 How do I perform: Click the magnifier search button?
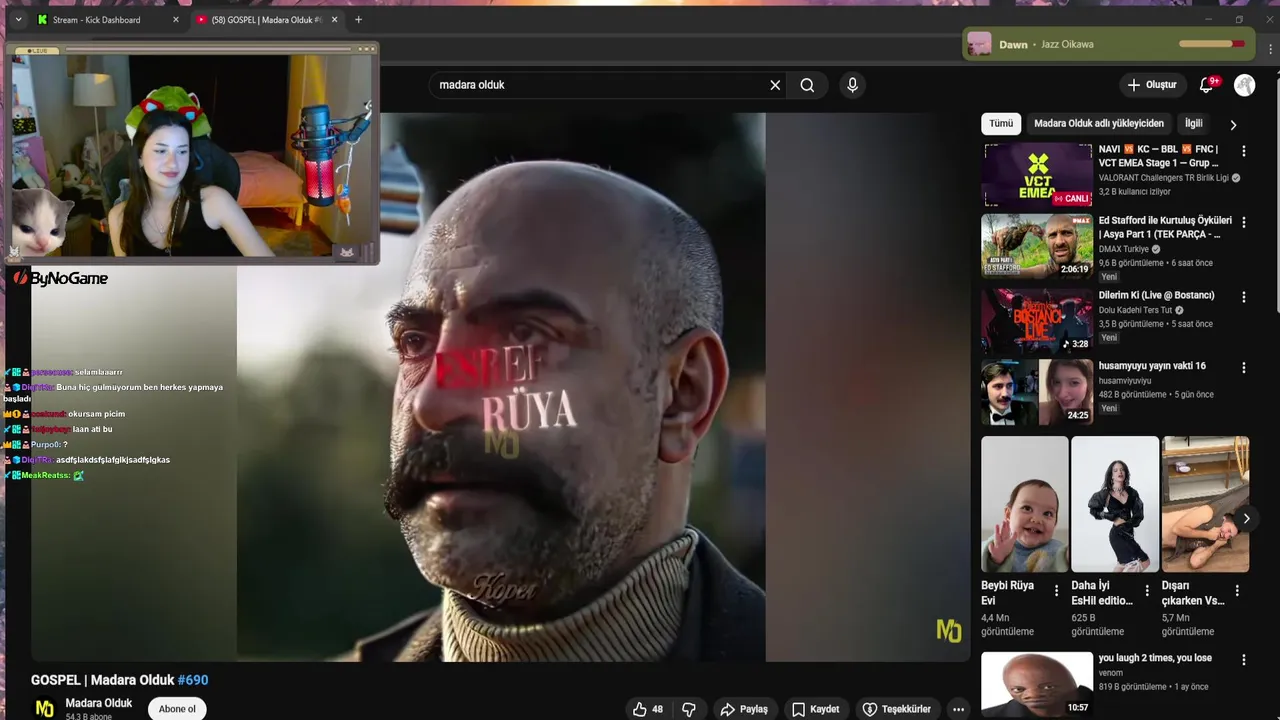(807, 85)
